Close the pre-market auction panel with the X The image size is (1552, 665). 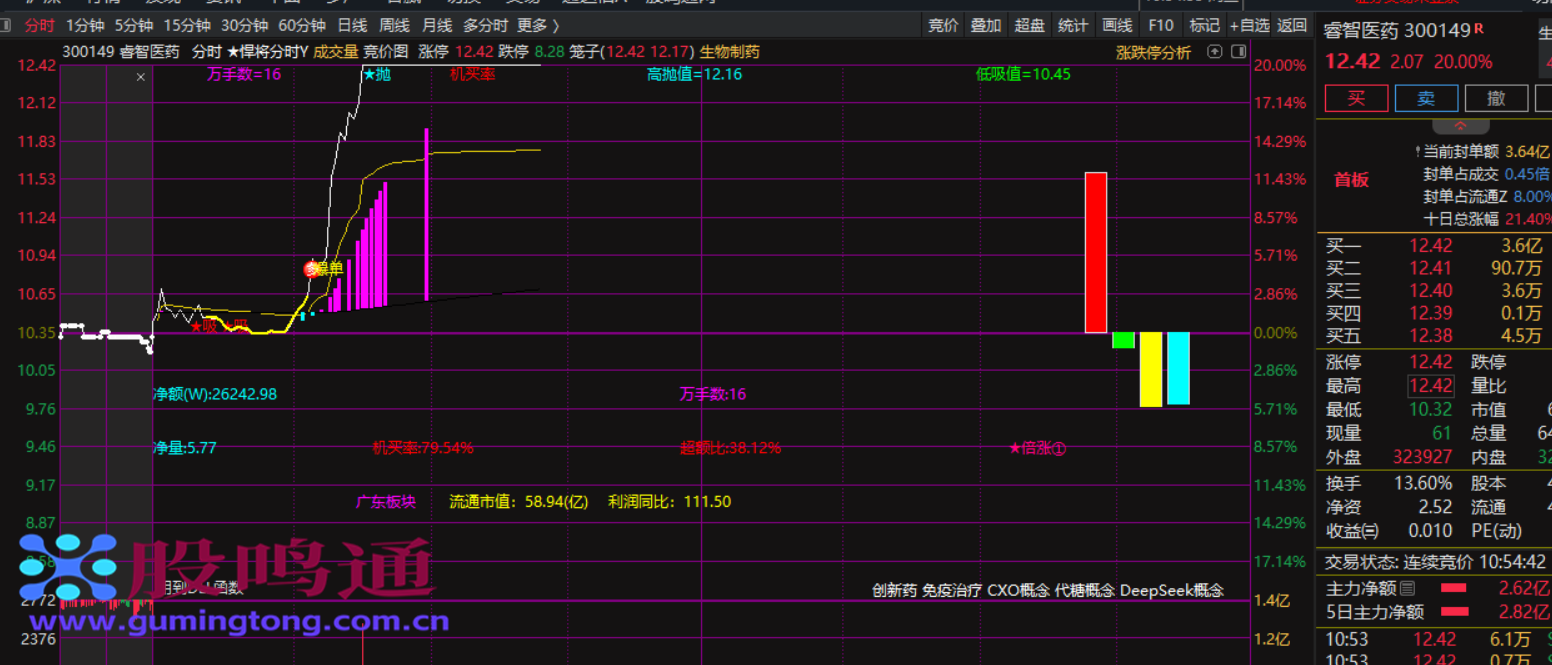point(141,76)
